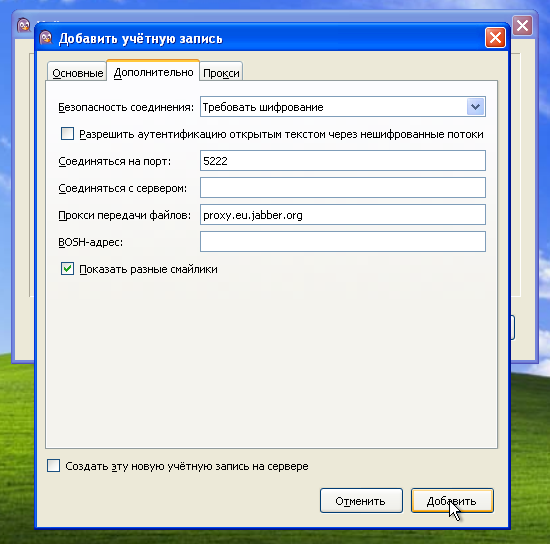The image size is (550, 544).
Task: Click the dialog title 'Добавить учётную запись'
Action: point(141,38)
